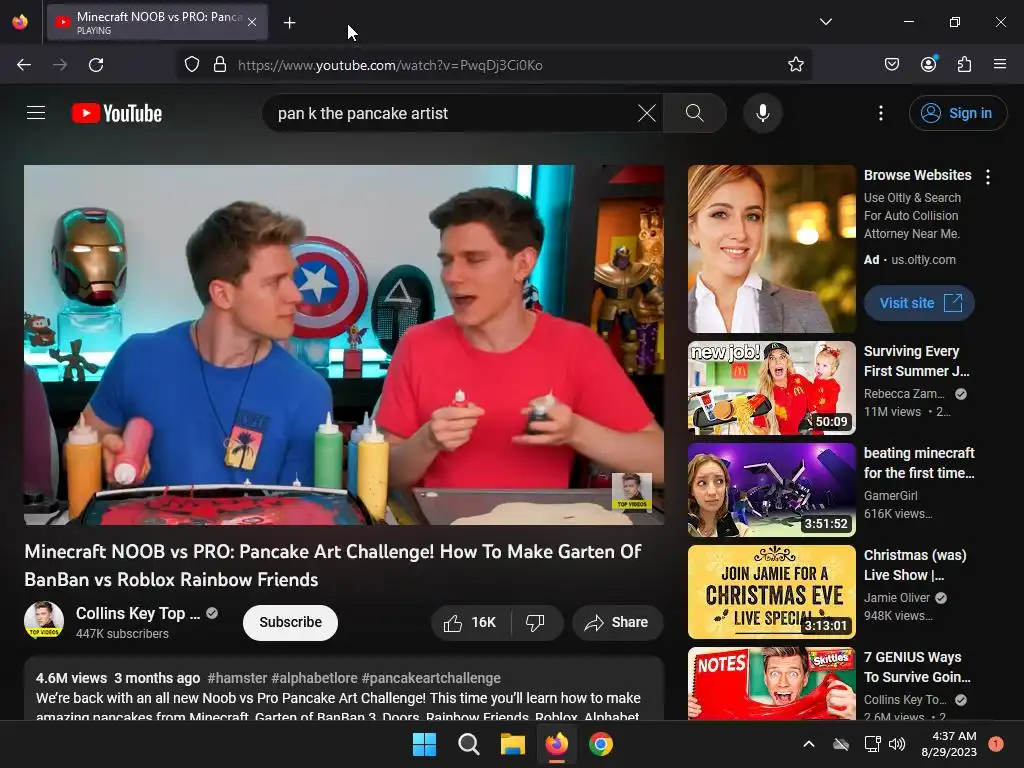The image size is (1024, 768).
Task: Open 7 GENIUS Ways To Survive title
Action: point(917,667)
